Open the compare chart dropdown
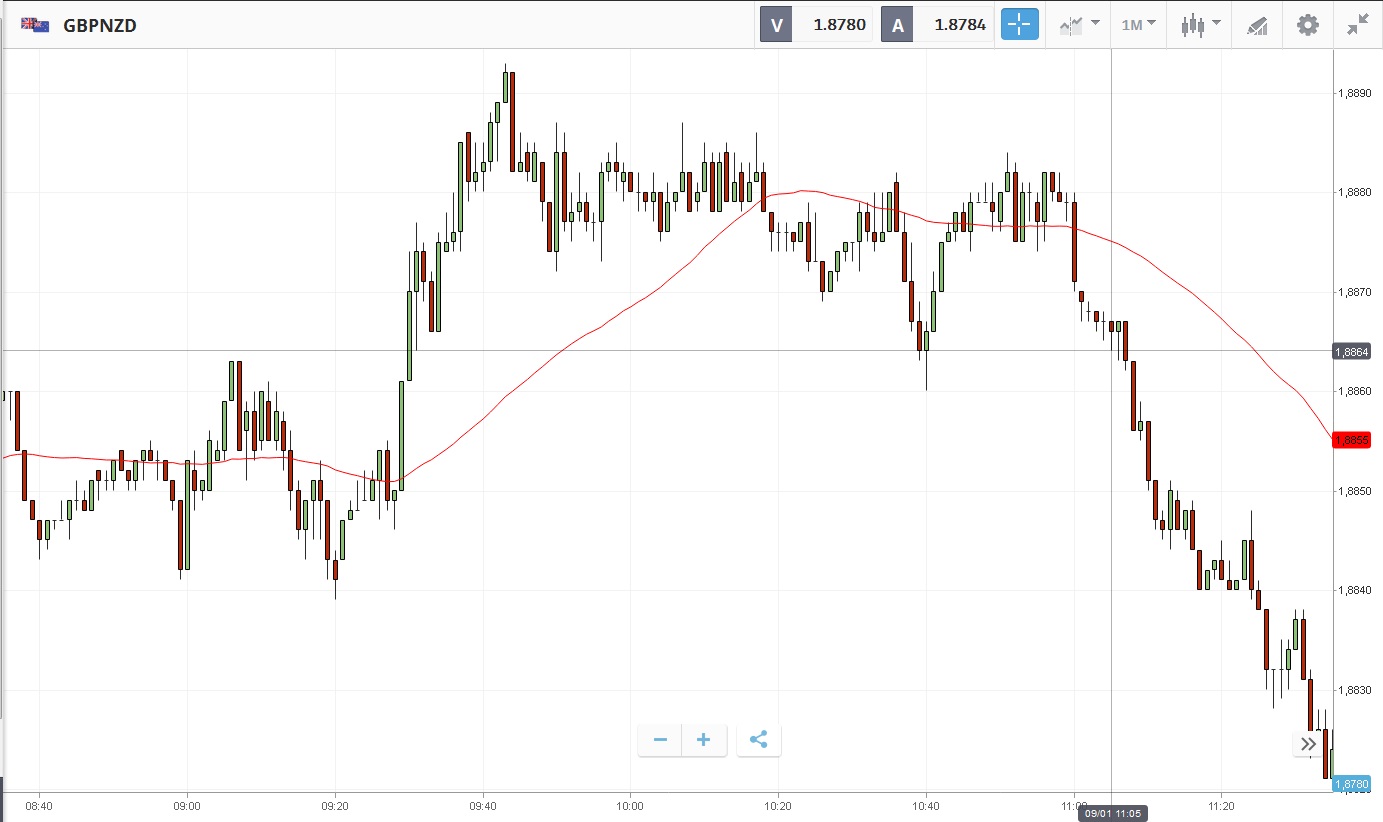This screenshot has width=1383, height=822. click(x=1079, y=25)
